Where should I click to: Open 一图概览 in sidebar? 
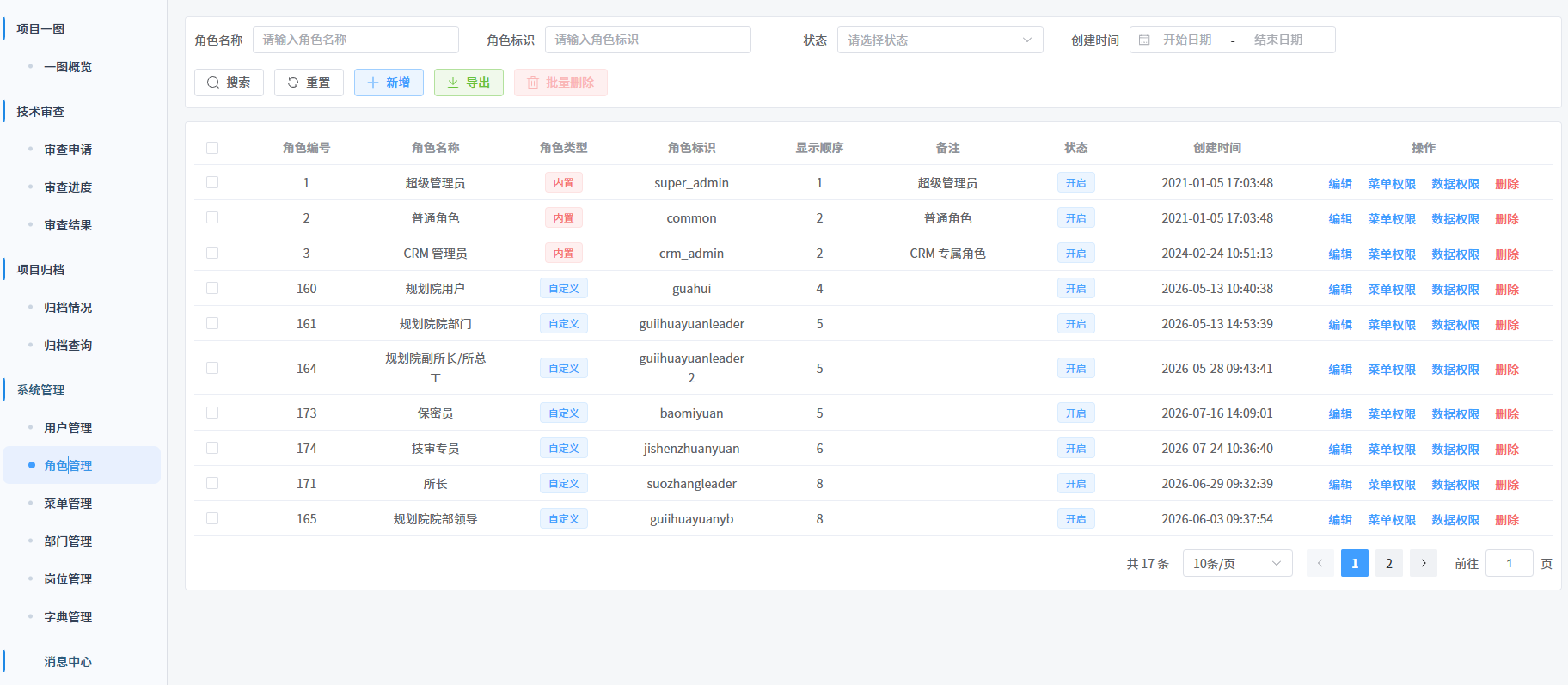coord(68,67)
